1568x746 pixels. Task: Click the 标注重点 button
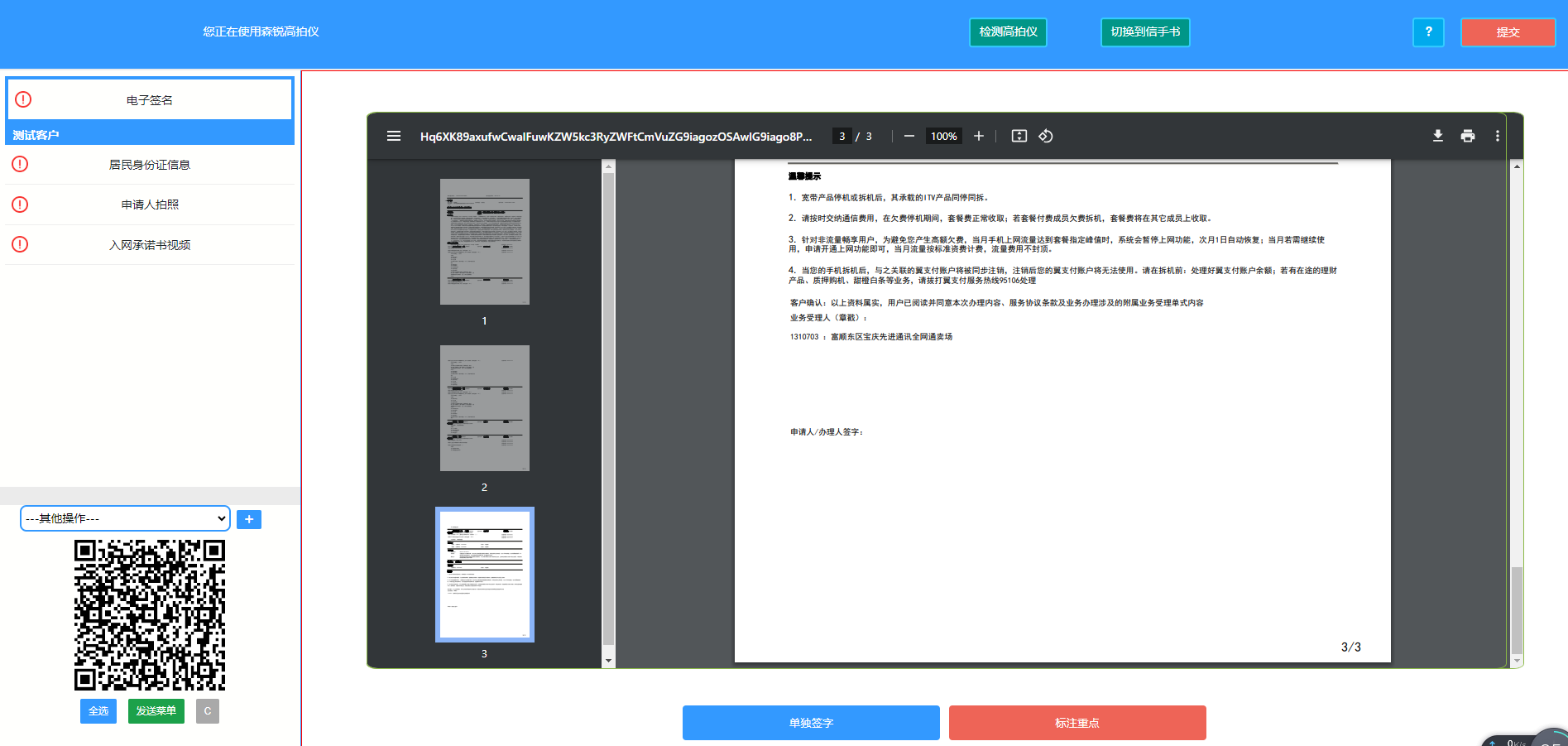pos(1077,723)
